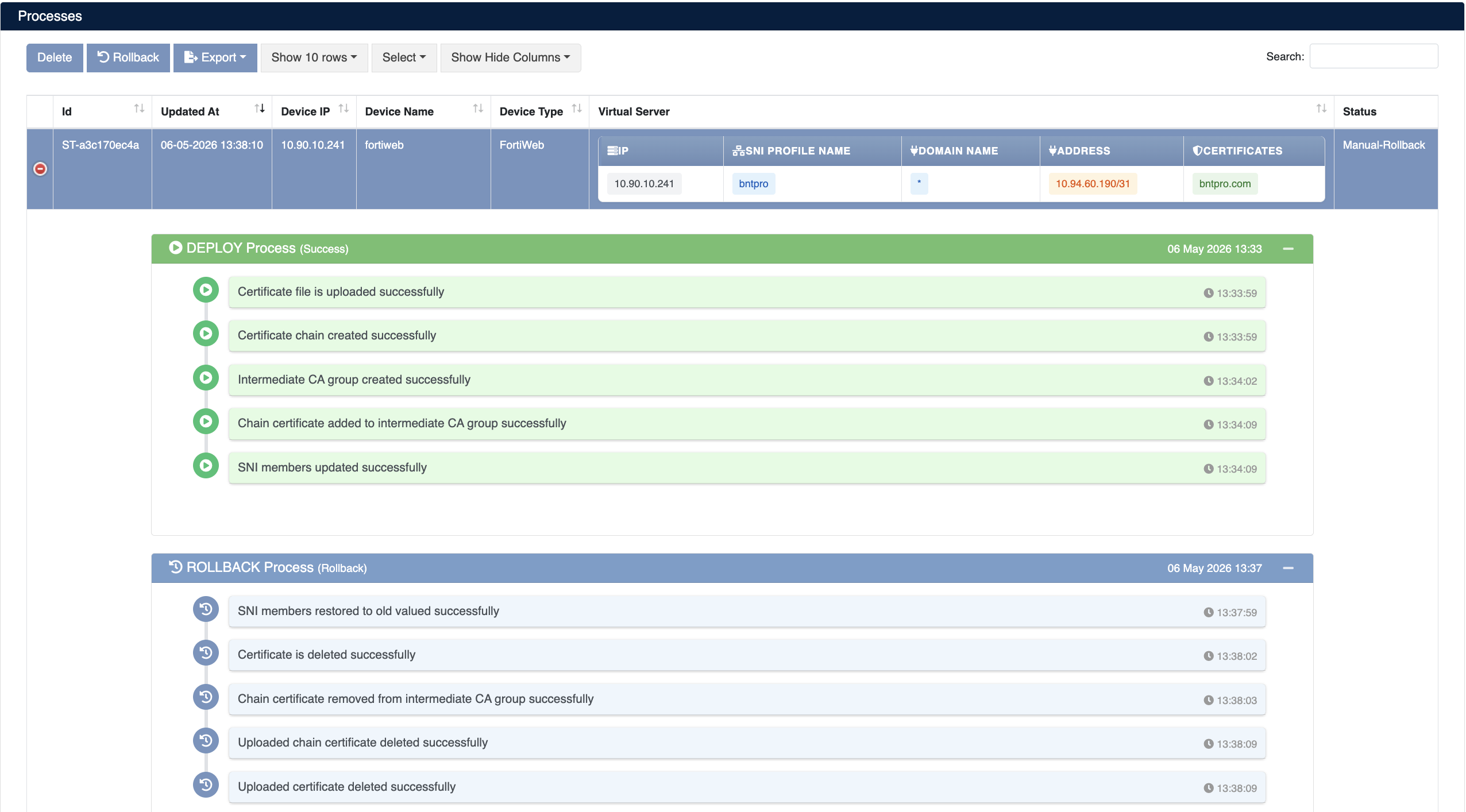Open the Show 10 rows dropdown
The width and height of the screenshot is (1466, 812).
point(314,57)
